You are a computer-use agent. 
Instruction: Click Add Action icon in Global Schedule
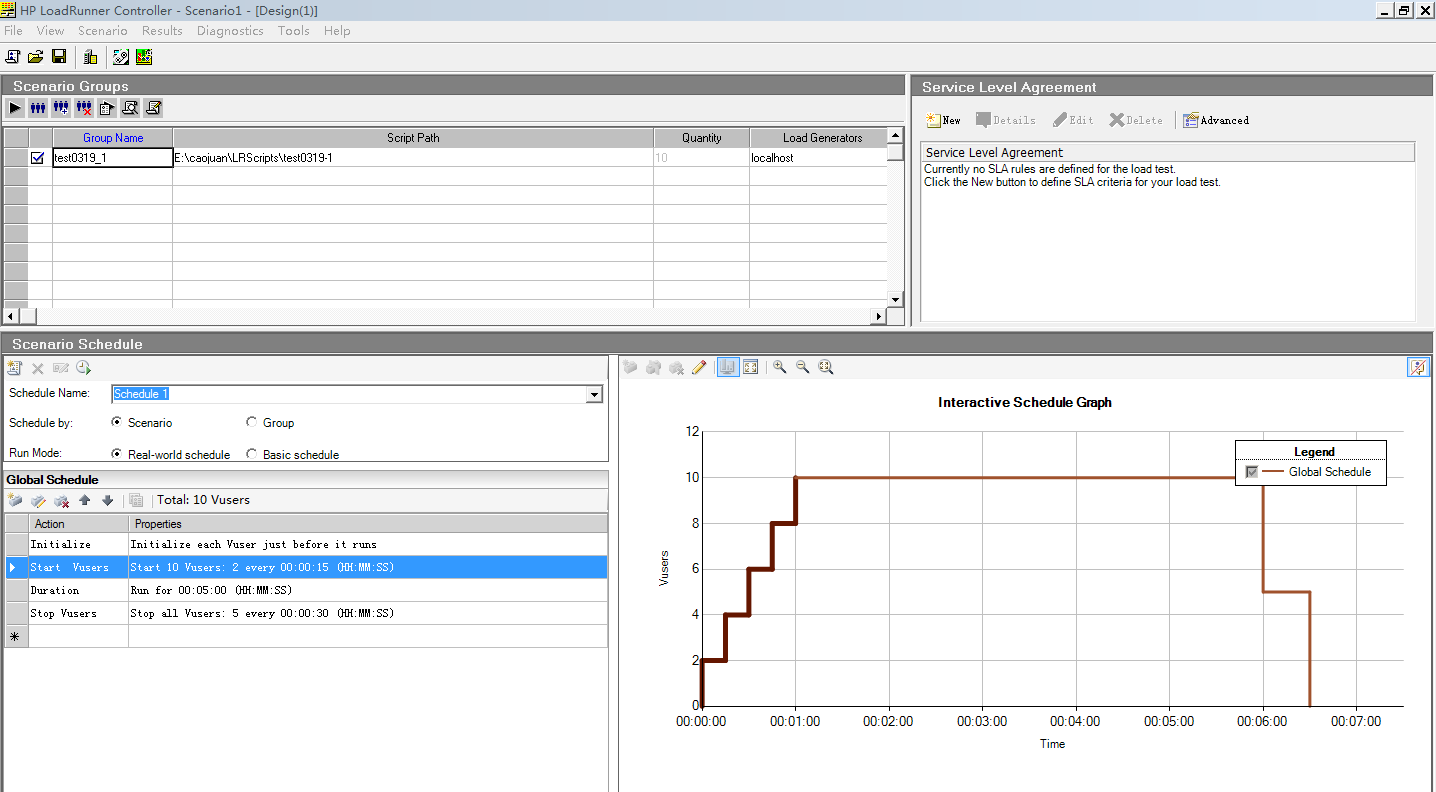point(15,500)
